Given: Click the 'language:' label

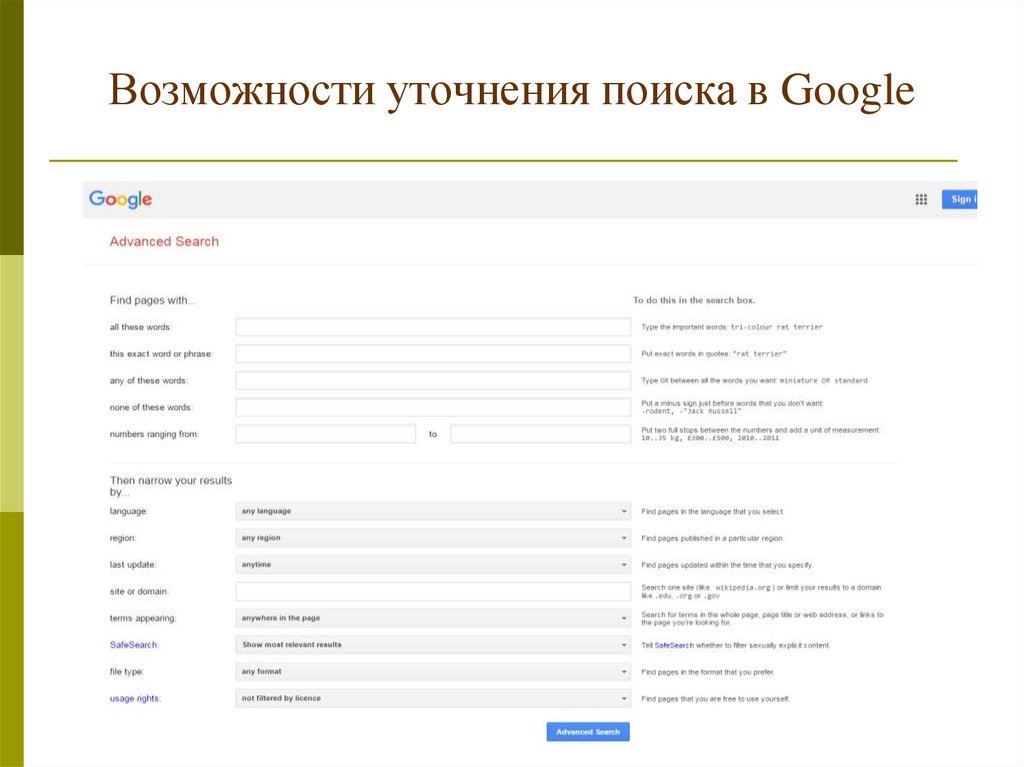Looking at the screenshot, I should [x=129, y=511].
